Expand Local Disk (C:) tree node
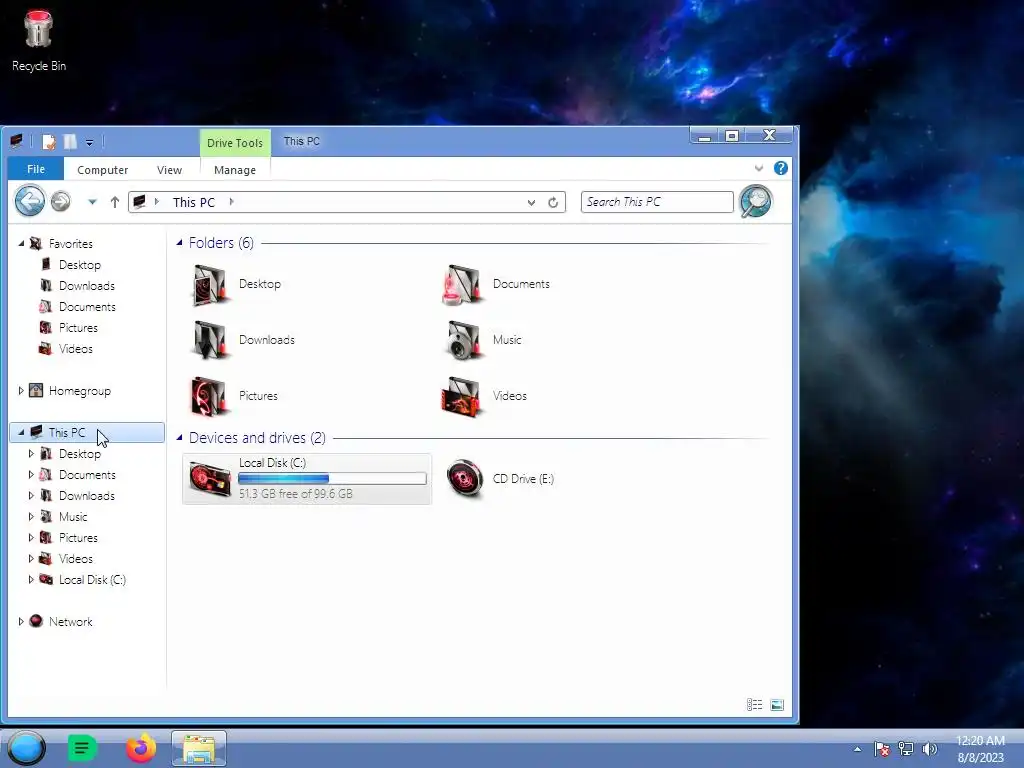The image size is (1024, 768). [x=31, y=579]
